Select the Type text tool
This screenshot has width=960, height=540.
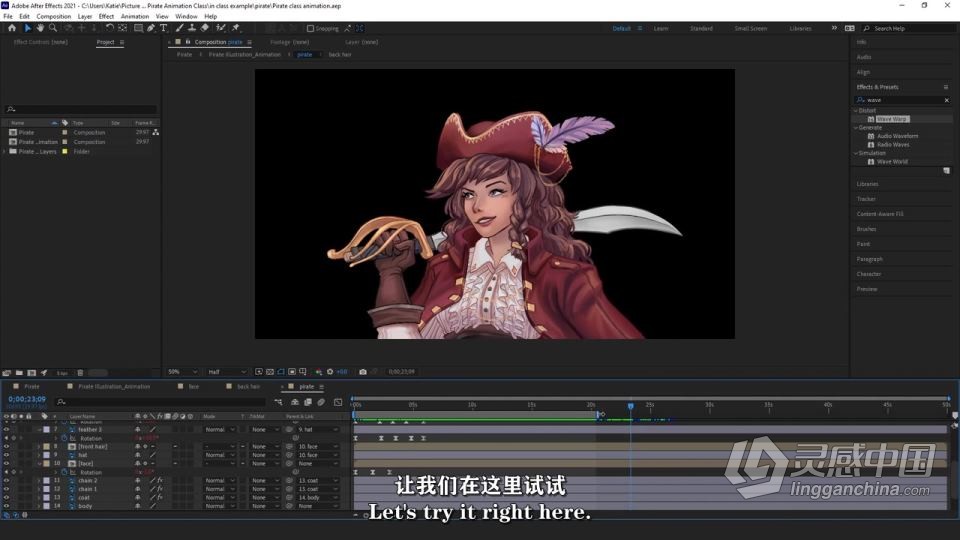point(163,28)
